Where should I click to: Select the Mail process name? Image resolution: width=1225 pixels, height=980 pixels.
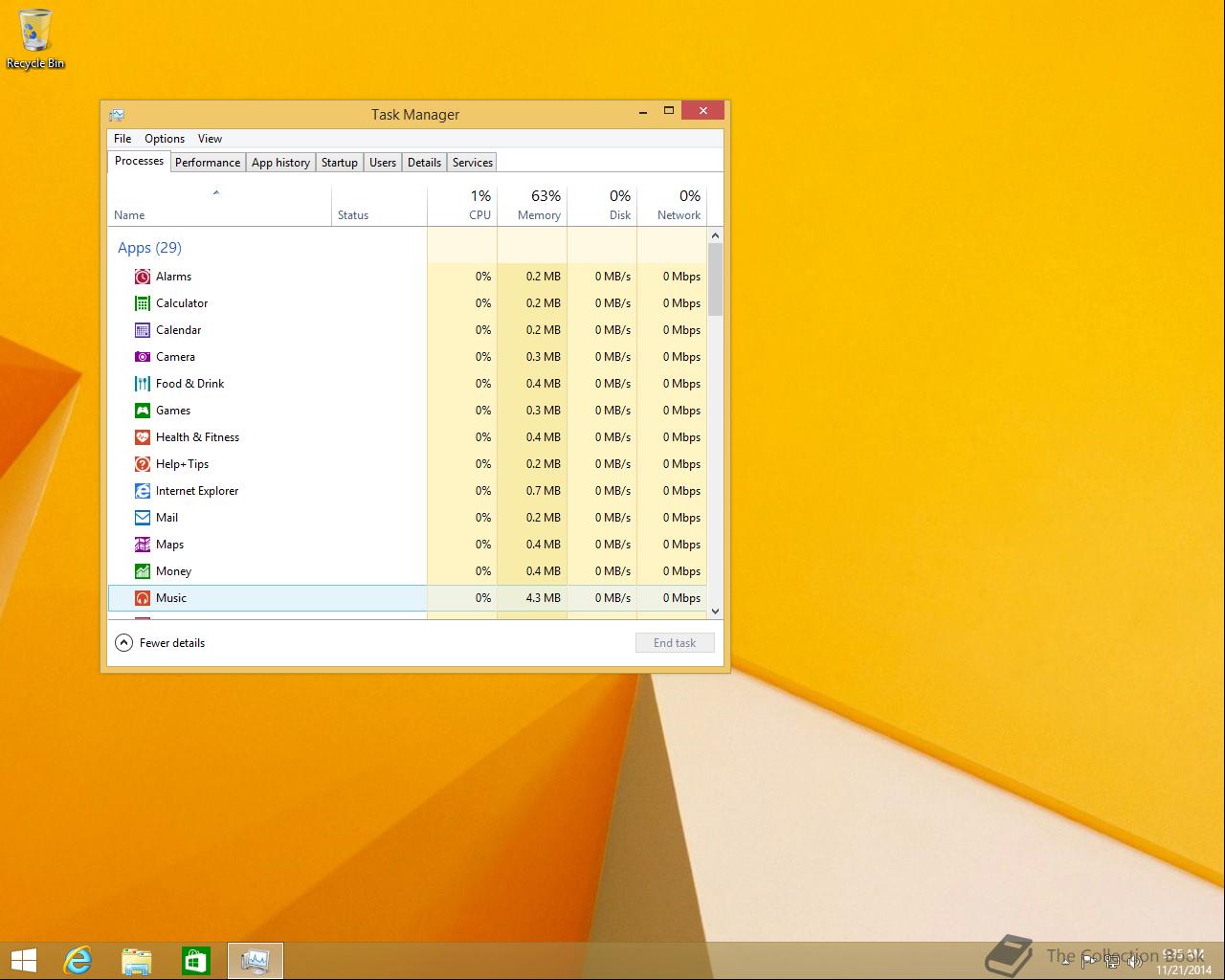(x=167, y=518)
